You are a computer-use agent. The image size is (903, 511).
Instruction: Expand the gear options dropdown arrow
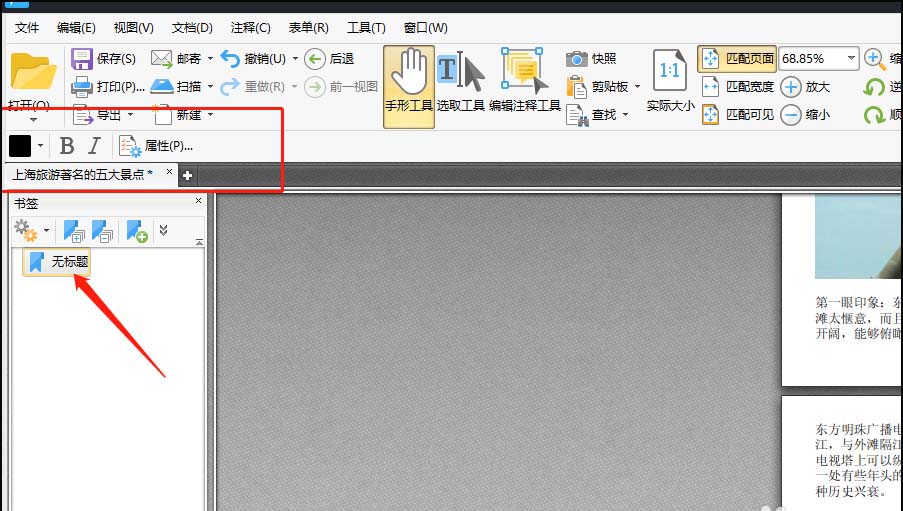tap(47, 230)
